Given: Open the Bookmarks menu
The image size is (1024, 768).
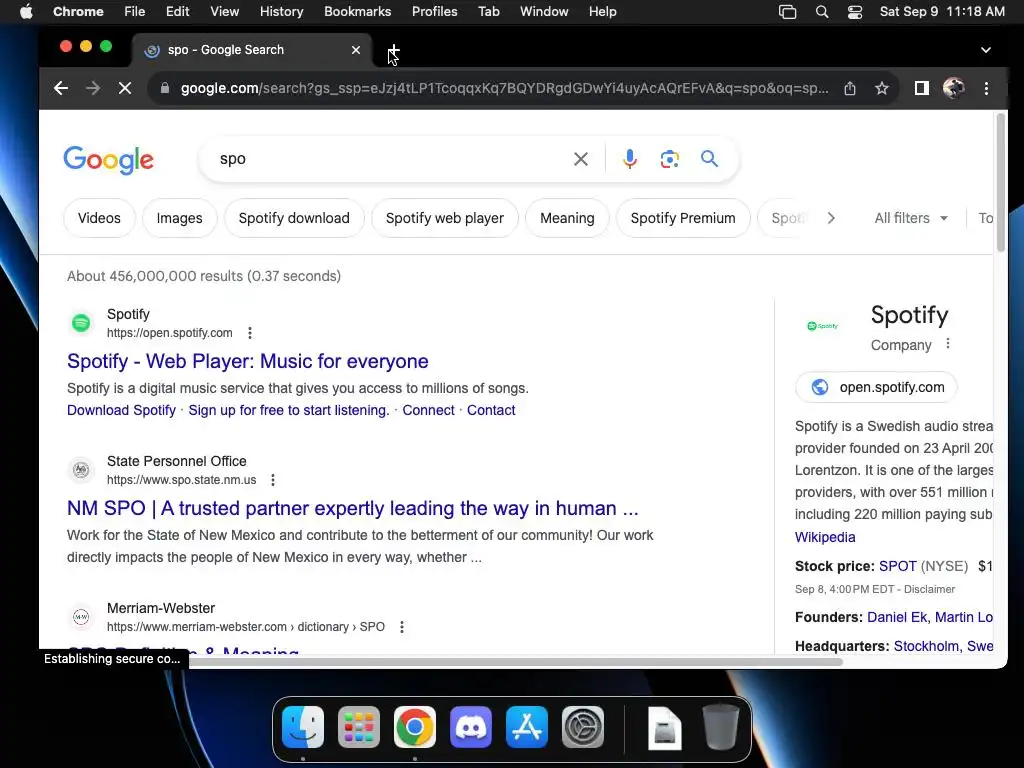Looking at the screenshot, I should click(357, 12).
